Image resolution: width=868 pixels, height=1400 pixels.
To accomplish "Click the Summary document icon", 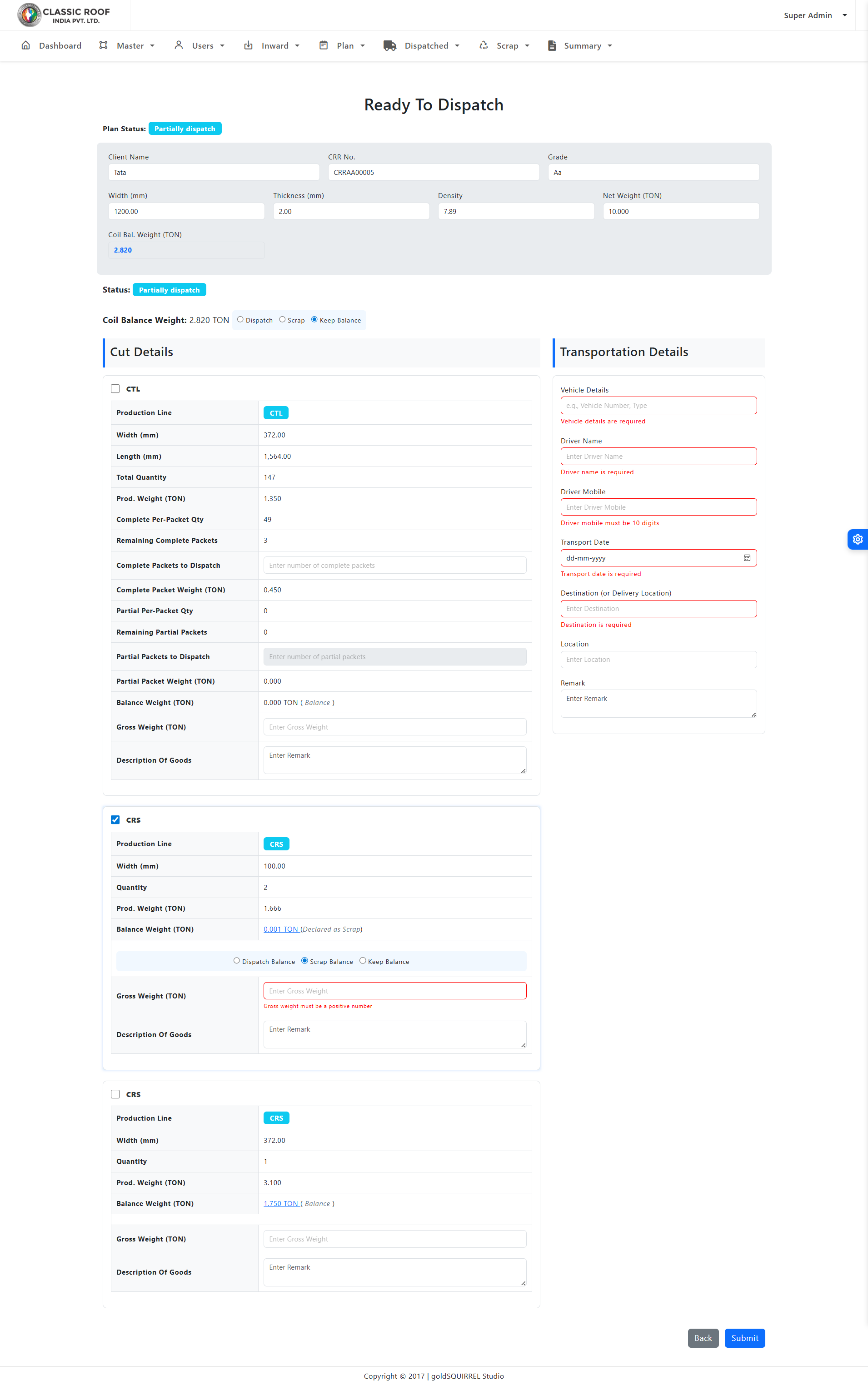I will (552, 46).
